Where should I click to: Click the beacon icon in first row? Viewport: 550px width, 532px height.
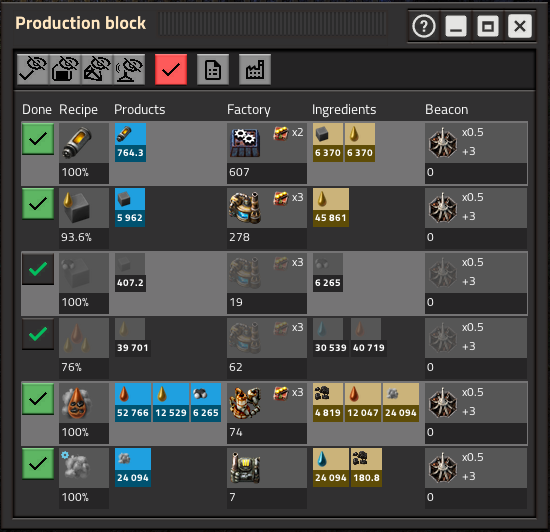443,143
